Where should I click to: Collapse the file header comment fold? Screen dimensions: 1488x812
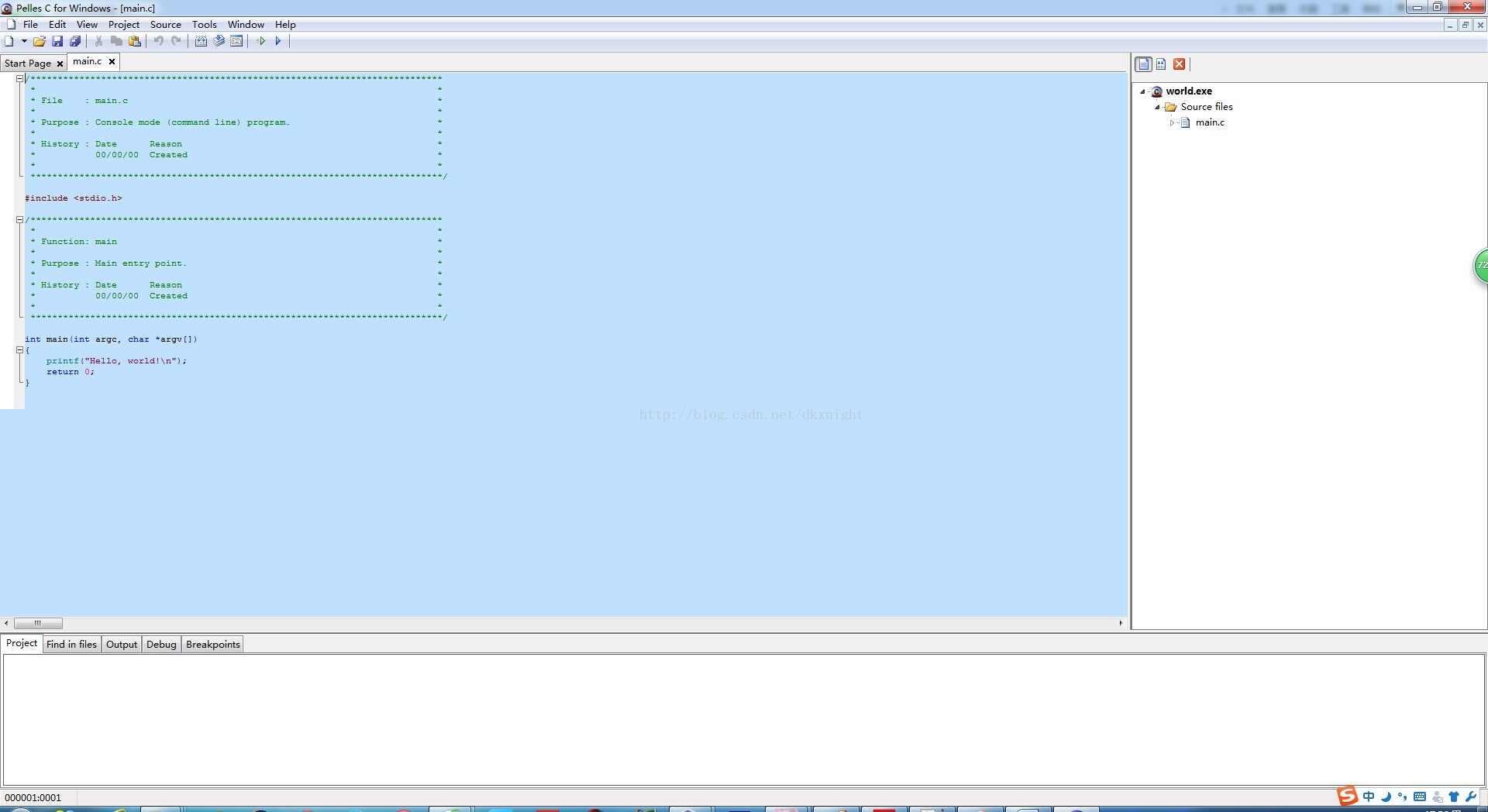click(x=20, y=79)
